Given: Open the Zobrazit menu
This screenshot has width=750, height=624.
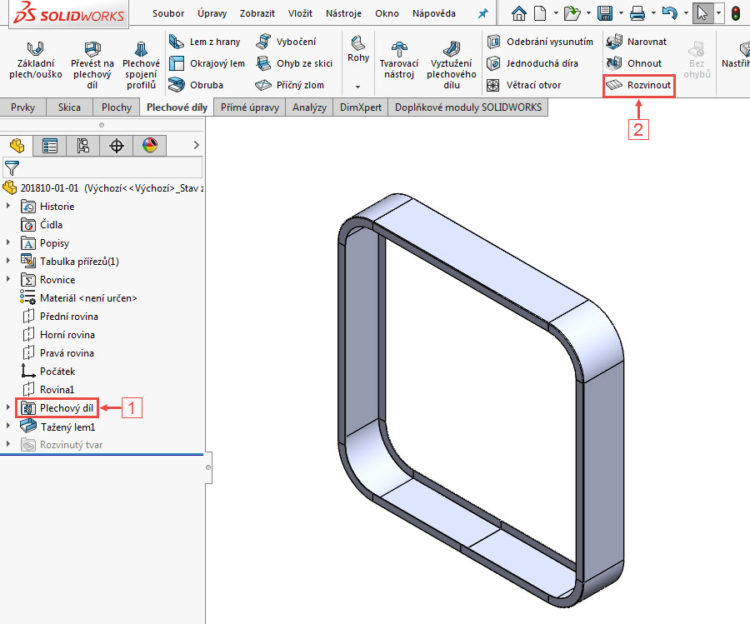Looking at the screenshot, I should pos(257,13).
